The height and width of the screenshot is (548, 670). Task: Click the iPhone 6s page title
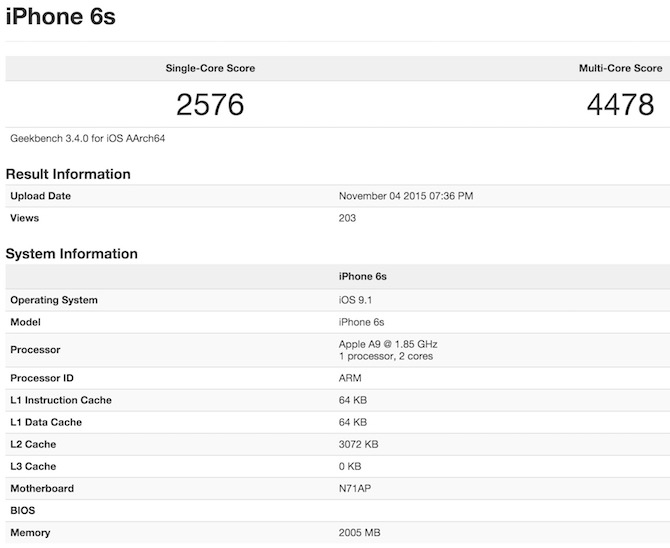[x=60, y=18]
